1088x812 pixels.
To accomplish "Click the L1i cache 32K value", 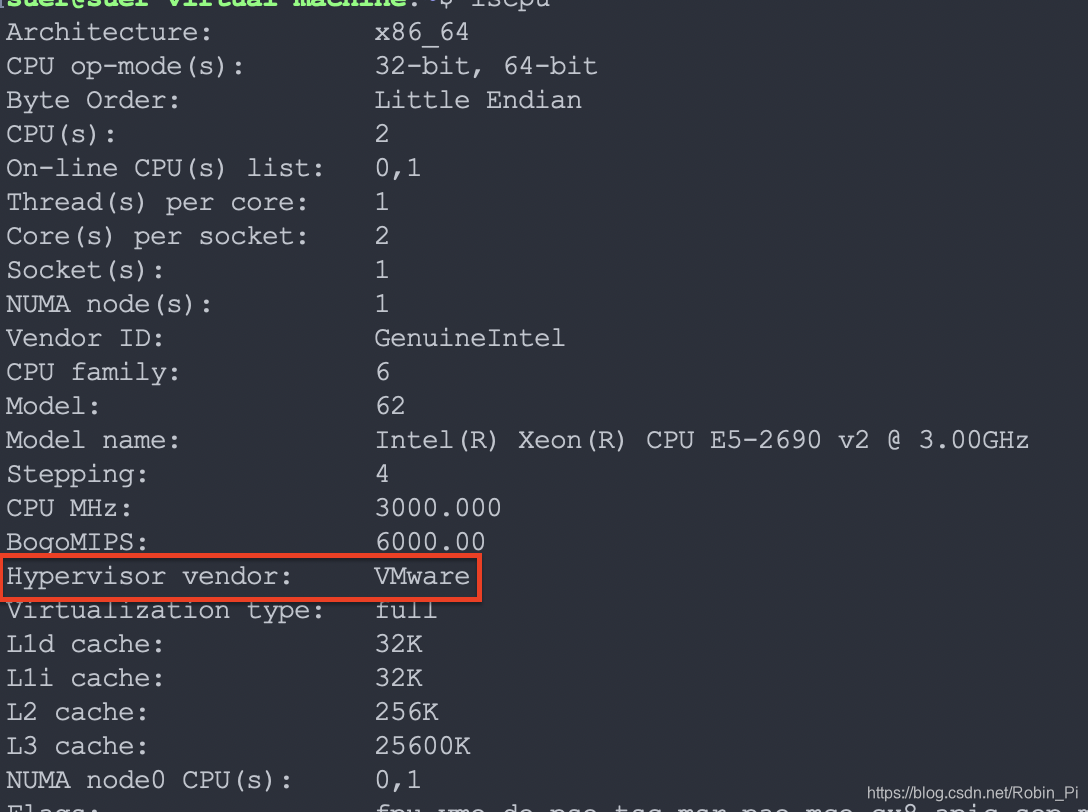I will click(x=398, y=678).
